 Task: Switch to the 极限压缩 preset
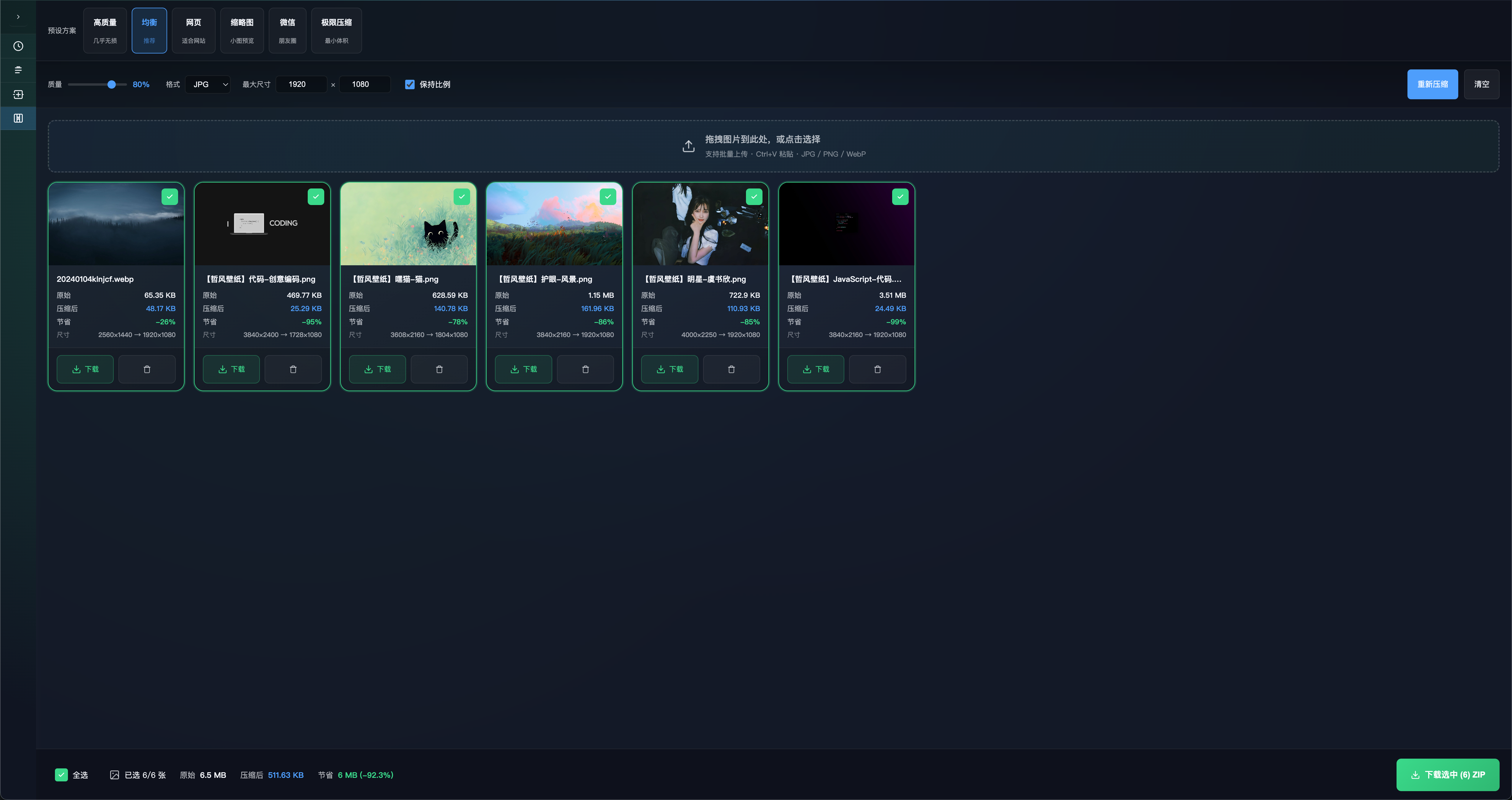(x=336, y=30)
